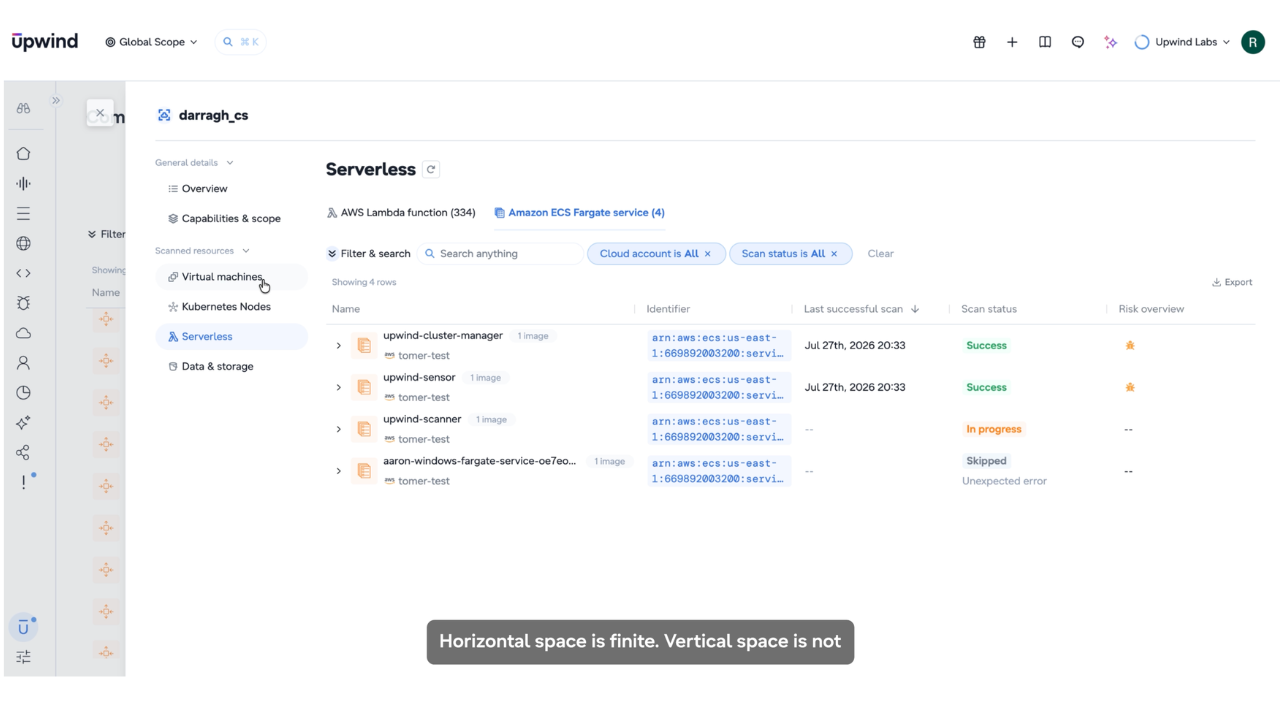Click the Search anything field
The height and width of the screenshot is (720, 1280).
(x=501, y=254)
